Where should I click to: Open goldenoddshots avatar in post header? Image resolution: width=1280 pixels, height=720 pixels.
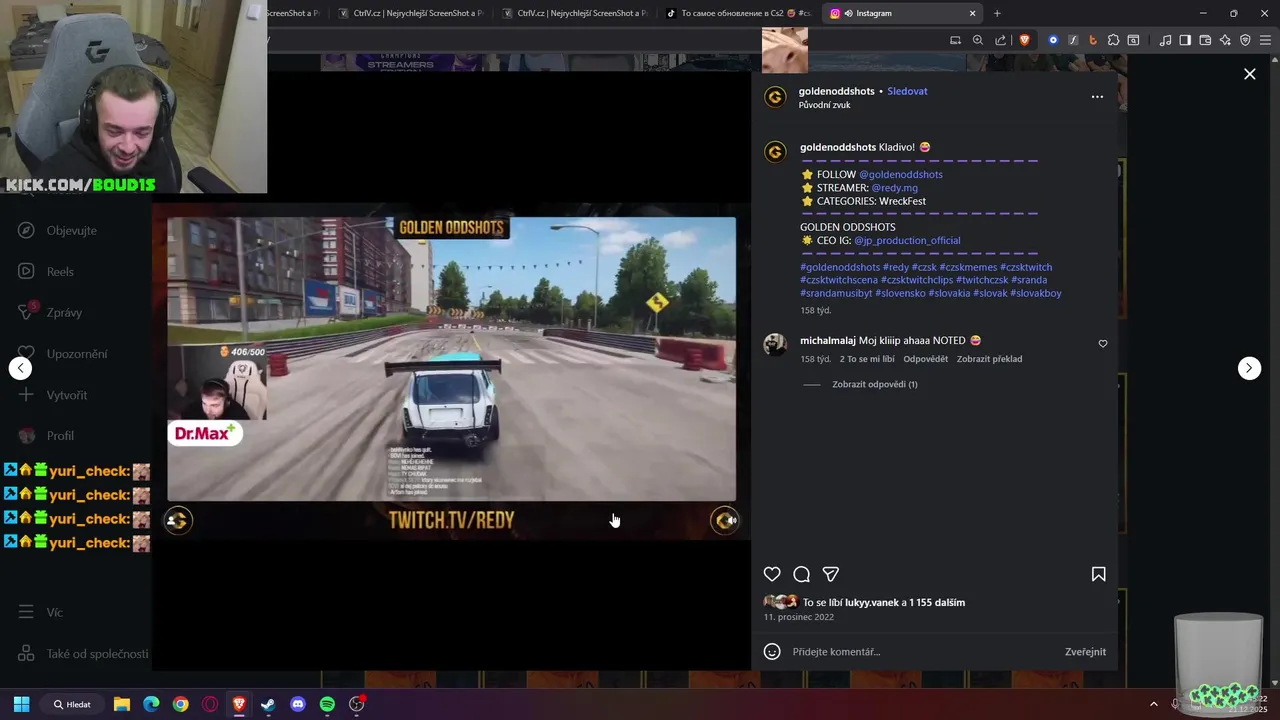775,97
